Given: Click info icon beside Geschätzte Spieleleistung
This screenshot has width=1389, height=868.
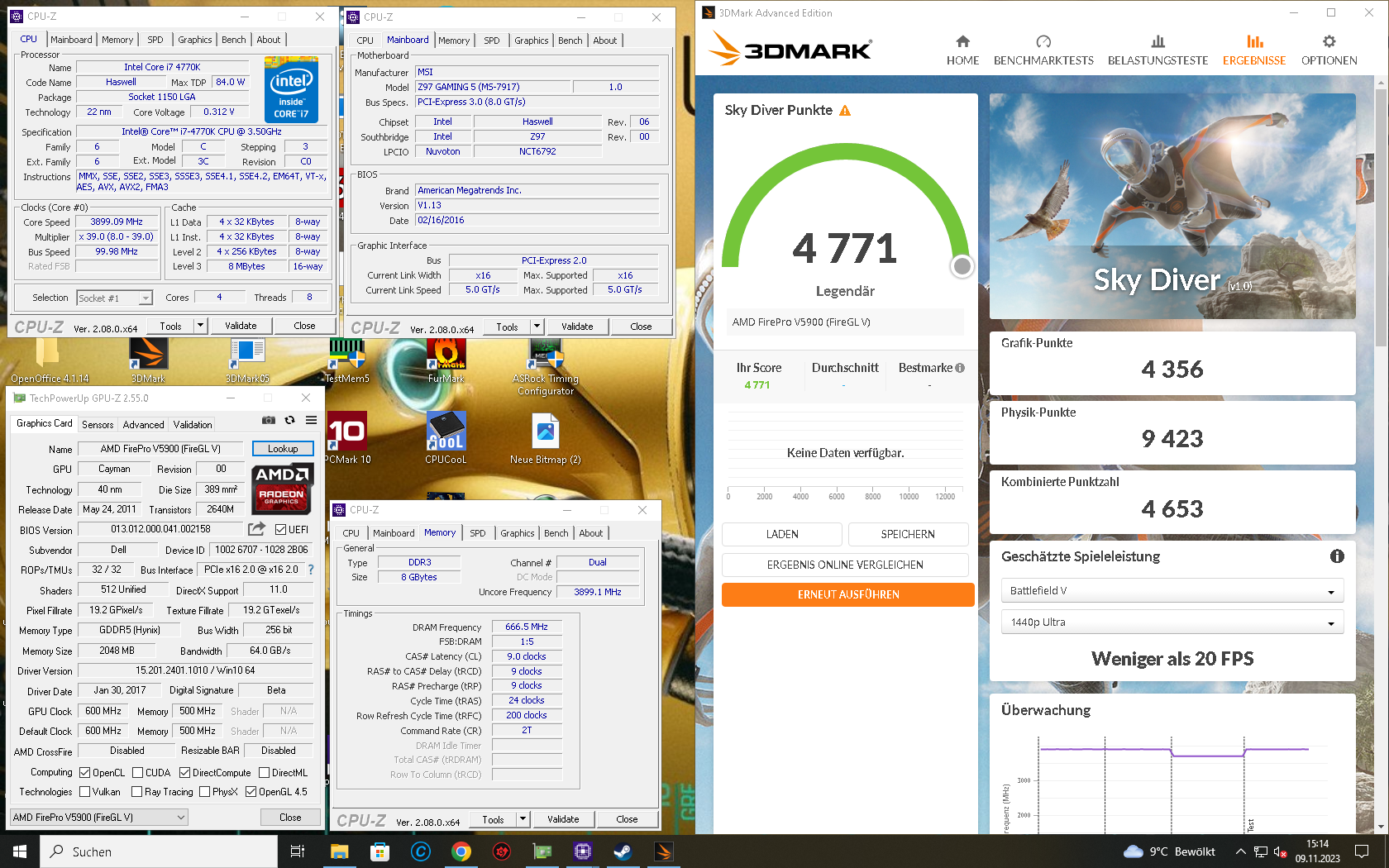Looking at the screenshot, I should [x=1337, y=556].
